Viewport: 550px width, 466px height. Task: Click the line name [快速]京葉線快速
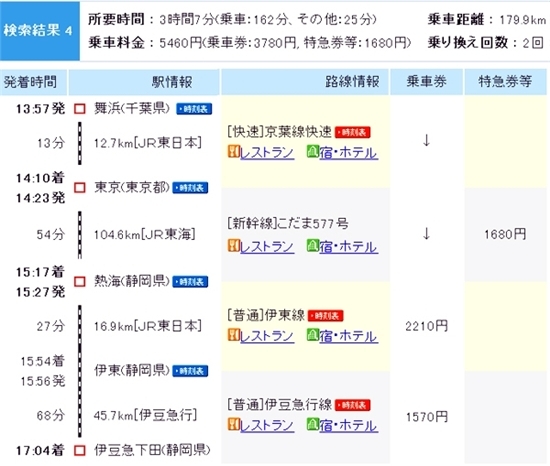tap(280, 132)
